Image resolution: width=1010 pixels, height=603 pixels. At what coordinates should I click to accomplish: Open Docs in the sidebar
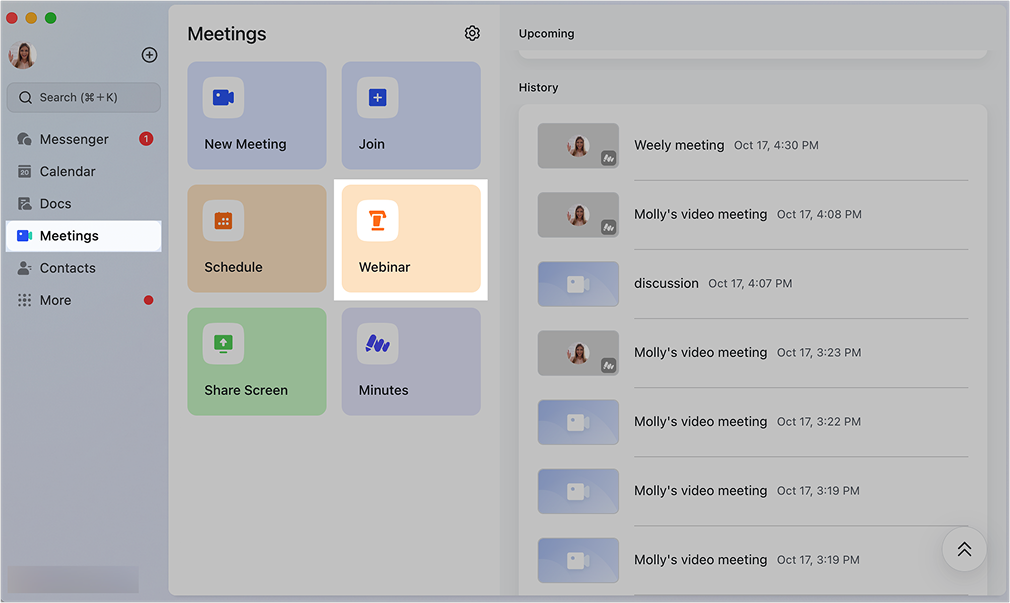tap(55, 203)
